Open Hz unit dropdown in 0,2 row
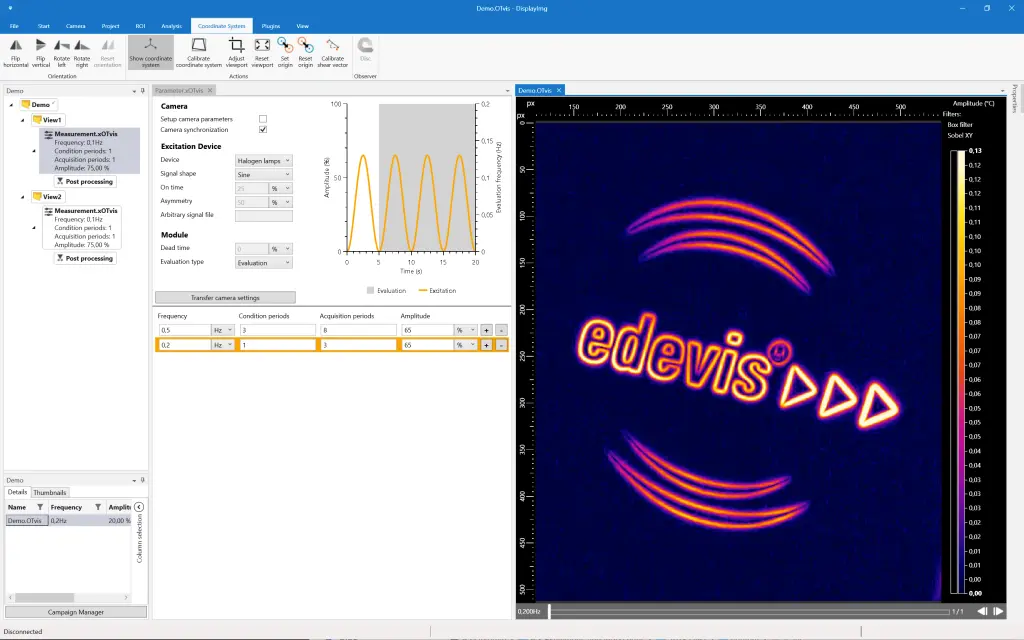This screenshot has height=640, width=1024. pyautogui.click(x=223, y=345)
